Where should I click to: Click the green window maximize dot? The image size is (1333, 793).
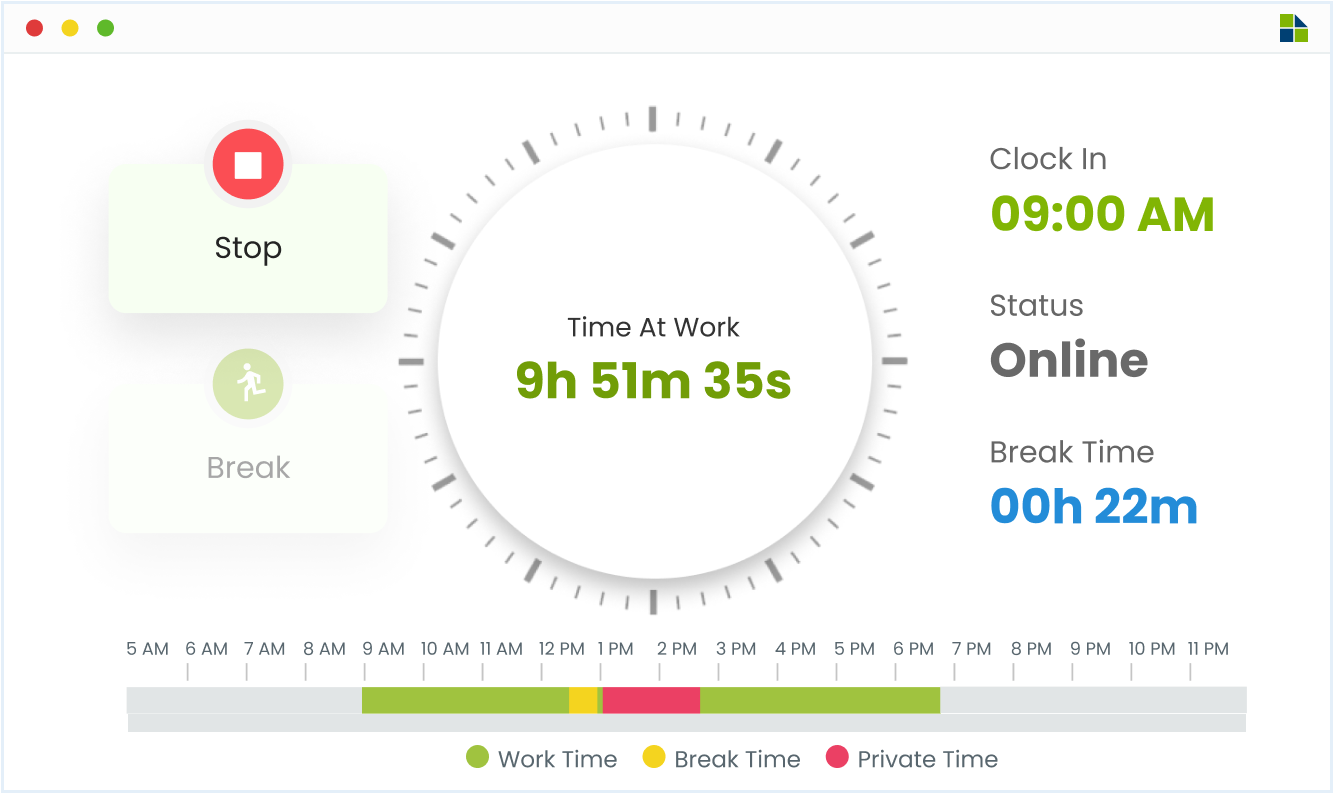click(105, 28)
